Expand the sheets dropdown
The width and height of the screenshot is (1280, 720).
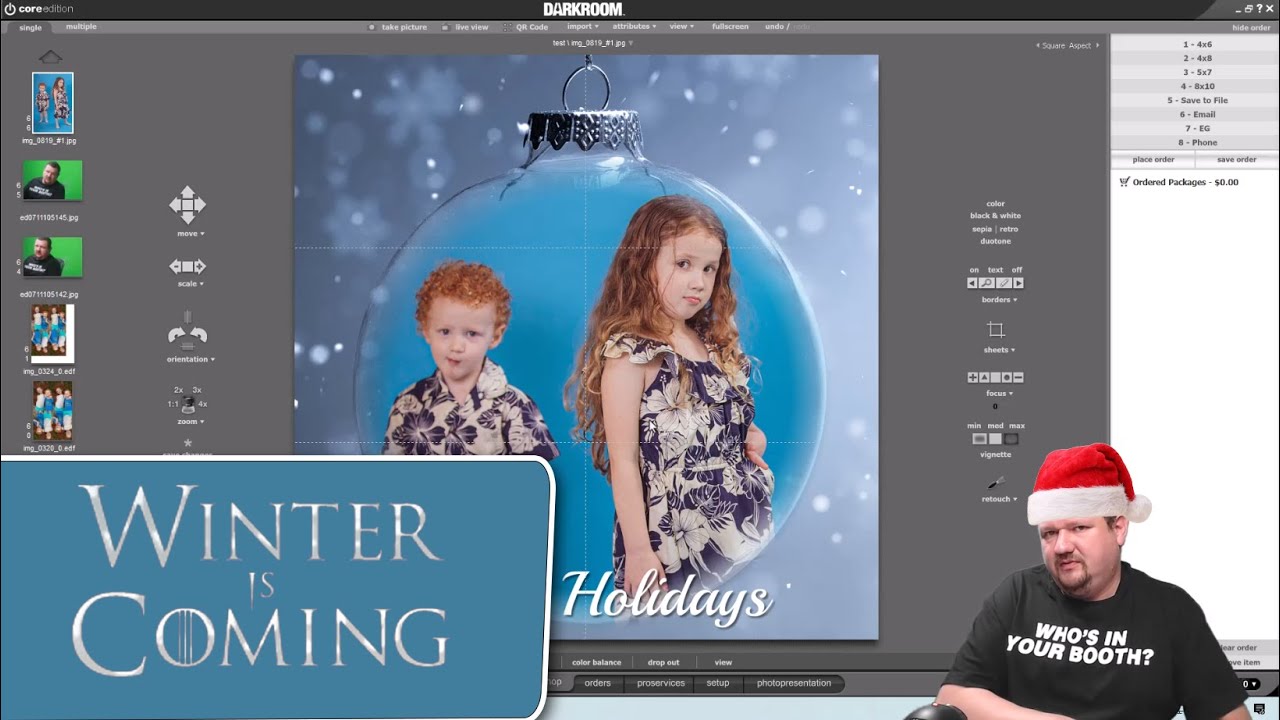click(999, 350)
